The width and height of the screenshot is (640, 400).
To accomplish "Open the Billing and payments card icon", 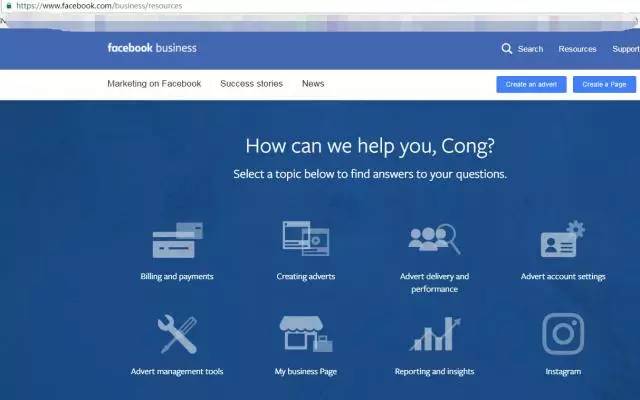I will click(x=178, y=240).
